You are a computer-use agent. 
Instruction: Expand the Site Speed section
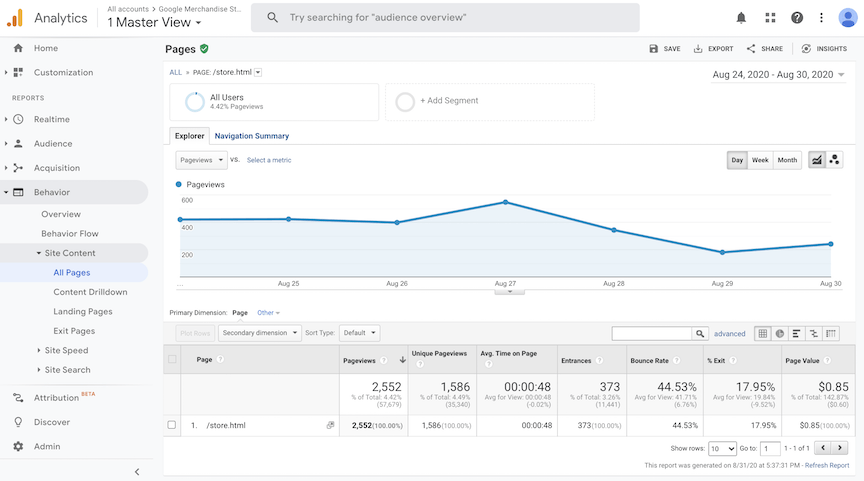point(39,350)
